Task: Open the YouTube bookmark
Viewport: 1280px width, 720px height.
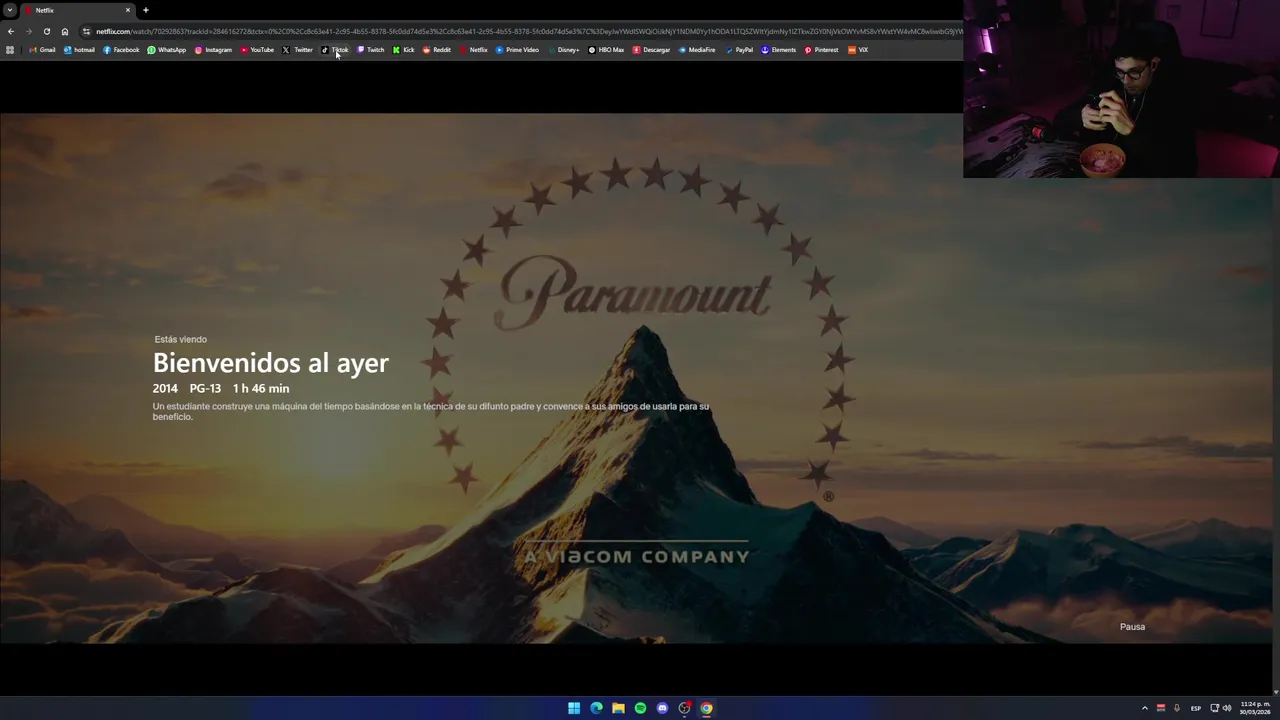Action: 257,50
